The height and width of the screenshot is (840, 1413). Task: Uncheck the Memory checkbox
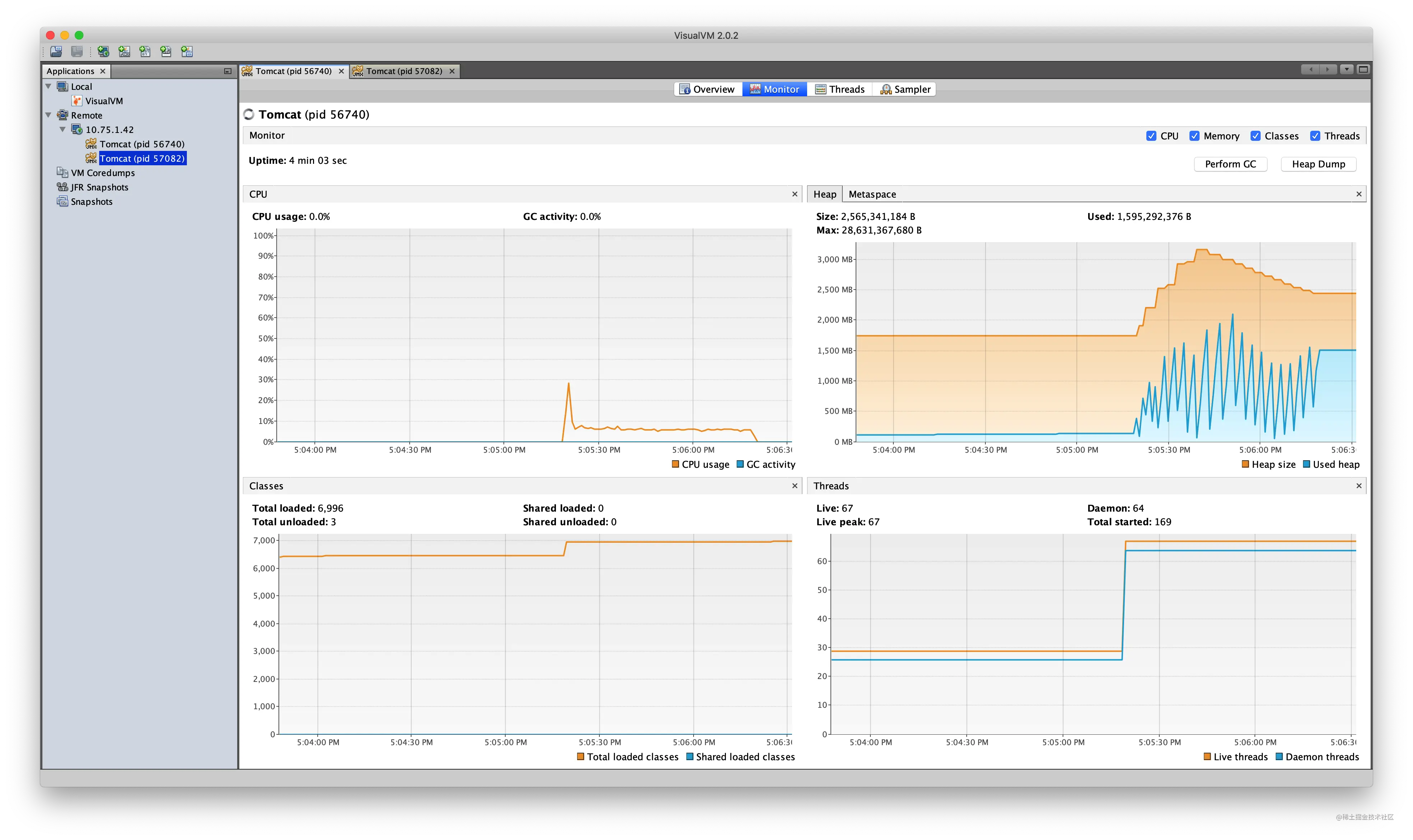point(1195,136)
